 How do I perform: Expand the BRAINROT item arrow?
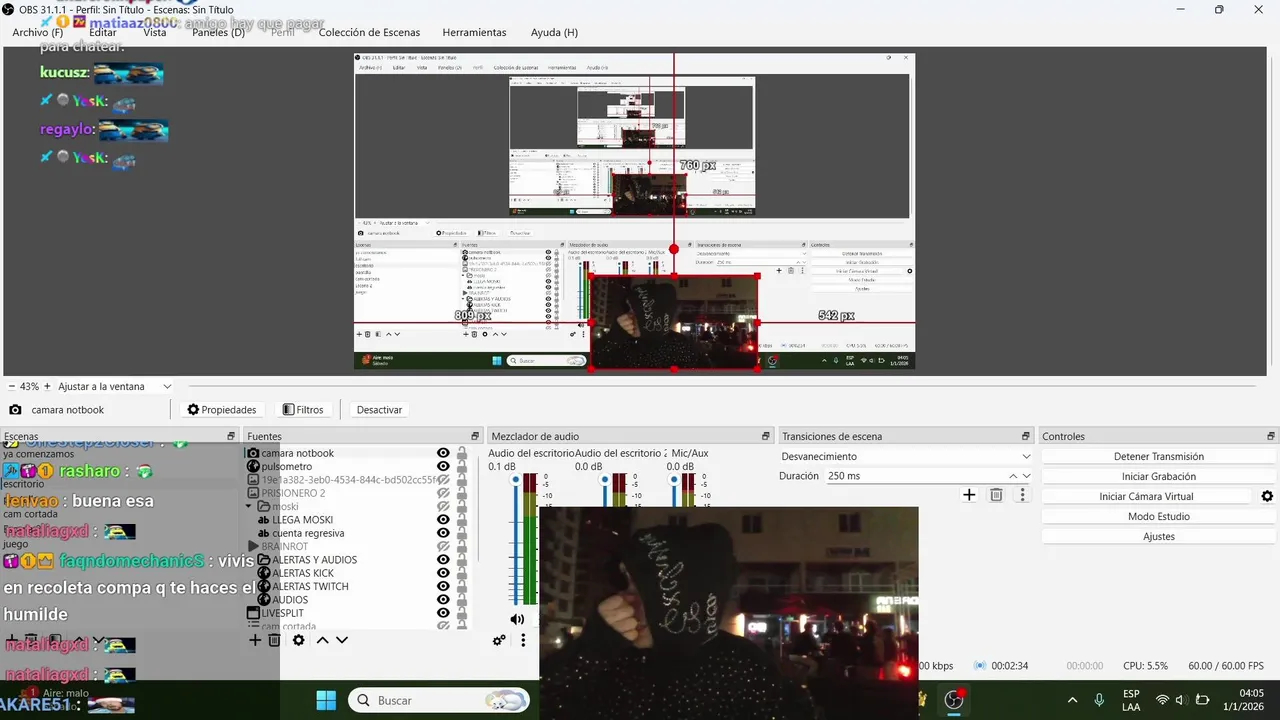[253, 546]
